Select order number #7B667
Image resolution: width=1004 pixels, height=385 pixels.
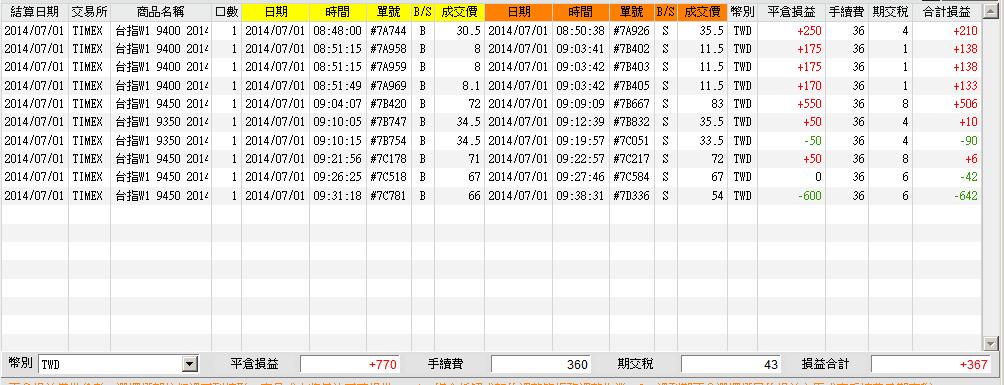click(631, 103)
